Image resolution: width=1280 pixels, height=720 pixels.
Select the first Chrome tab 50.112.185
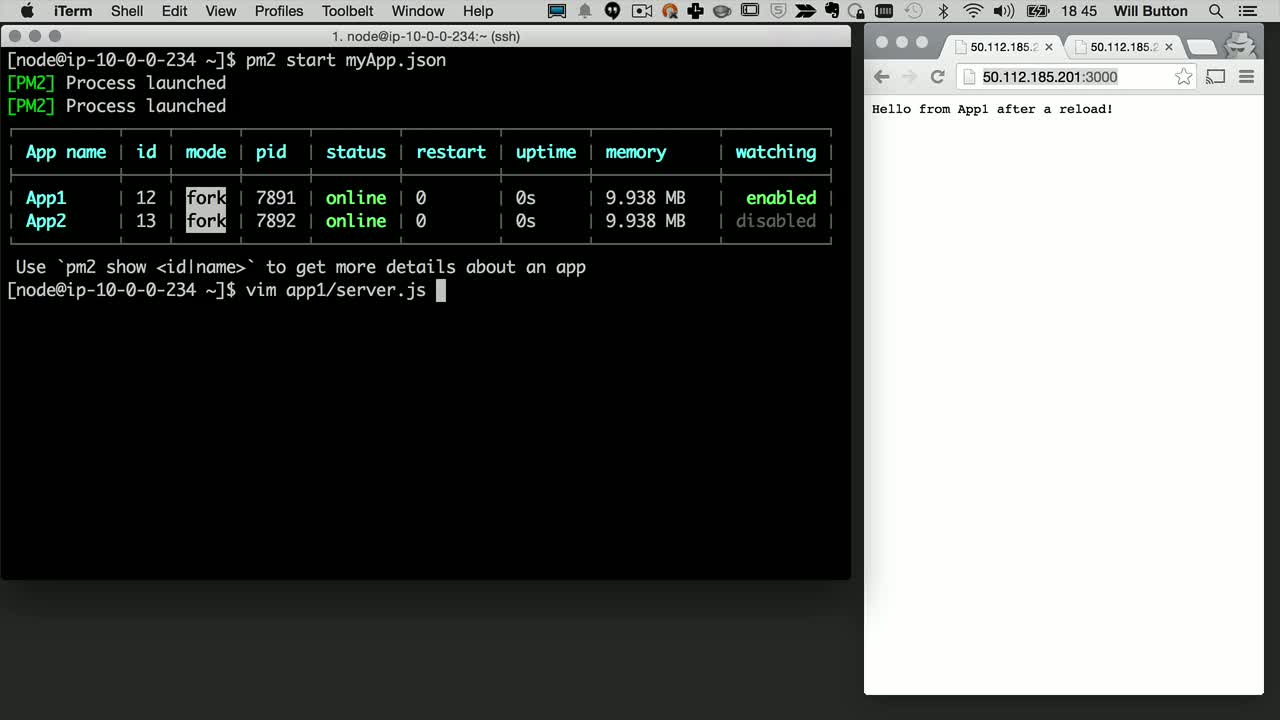[1004, 47]
